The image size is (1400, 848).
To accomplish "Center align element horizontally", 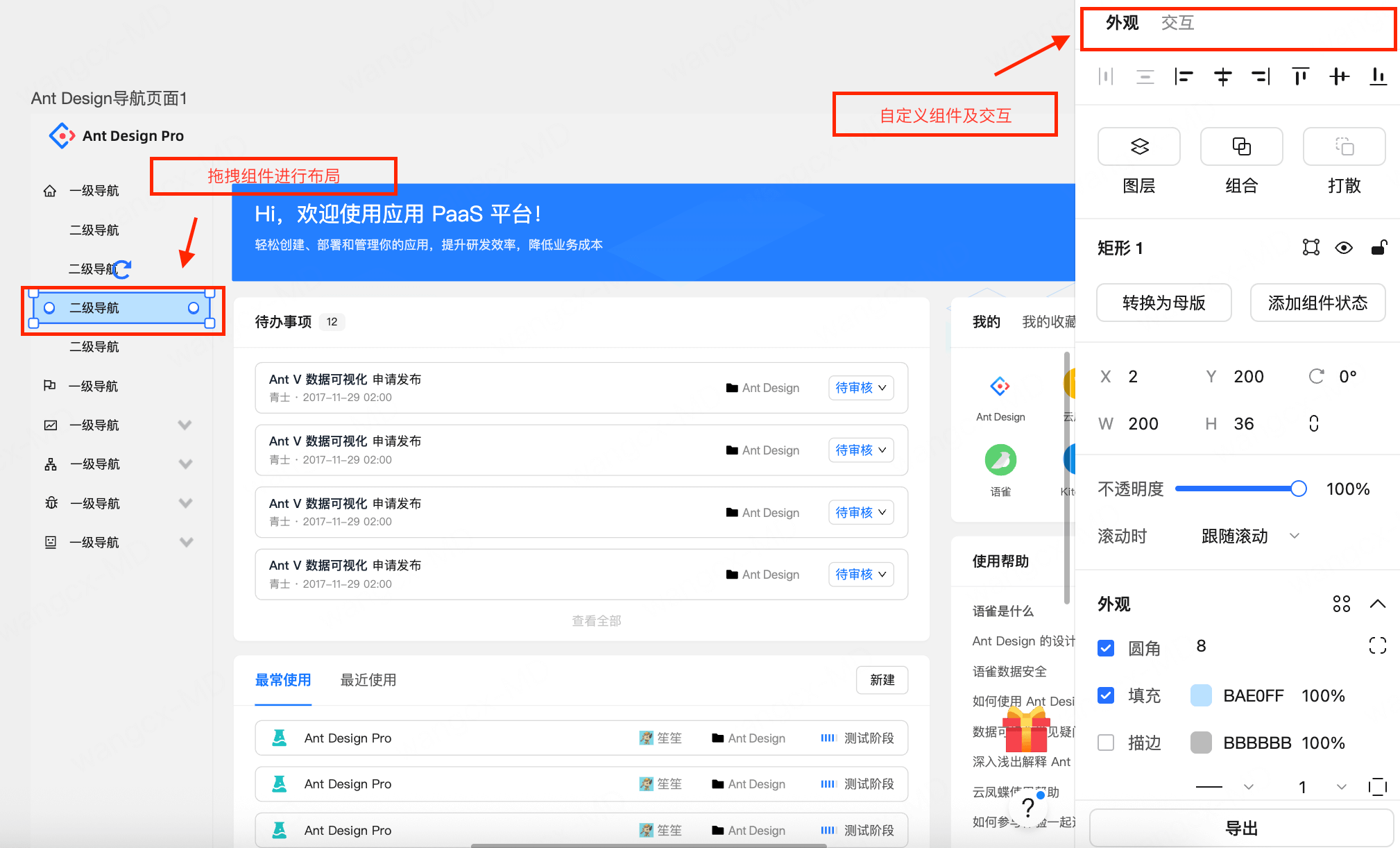I will pos(1222,76).
